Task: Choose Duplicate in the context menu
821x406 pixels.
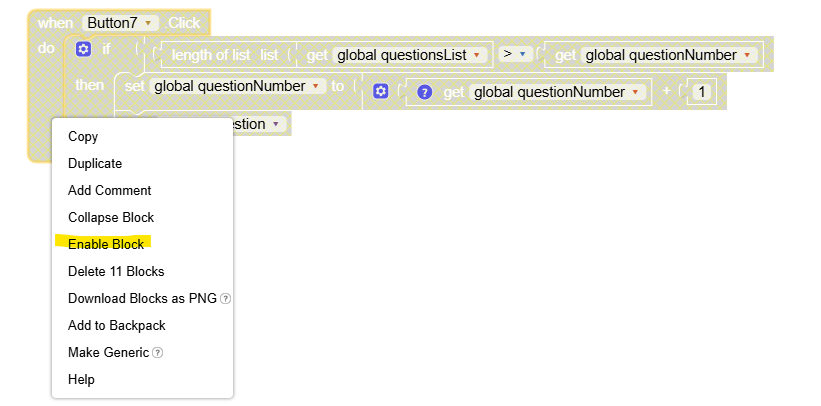Action: pos(95,163)
